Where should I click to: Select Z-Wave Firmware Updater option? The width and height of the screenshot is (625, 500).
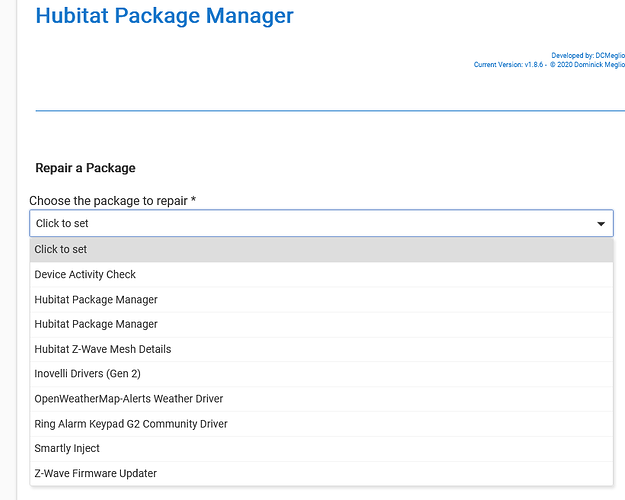(321, 473)
